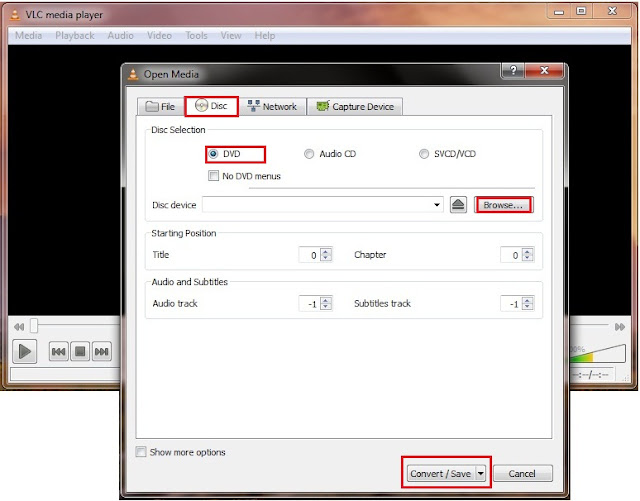Screen dimensions: 640x501
Task: Click the Play button in VLC player
Action: coord(24,351)
